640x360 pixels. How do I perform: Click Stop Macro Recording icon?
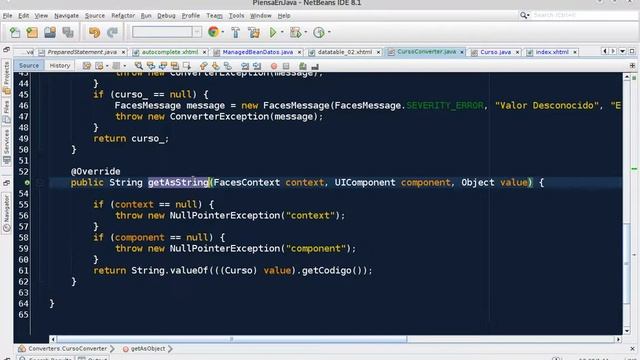point(286,66)
